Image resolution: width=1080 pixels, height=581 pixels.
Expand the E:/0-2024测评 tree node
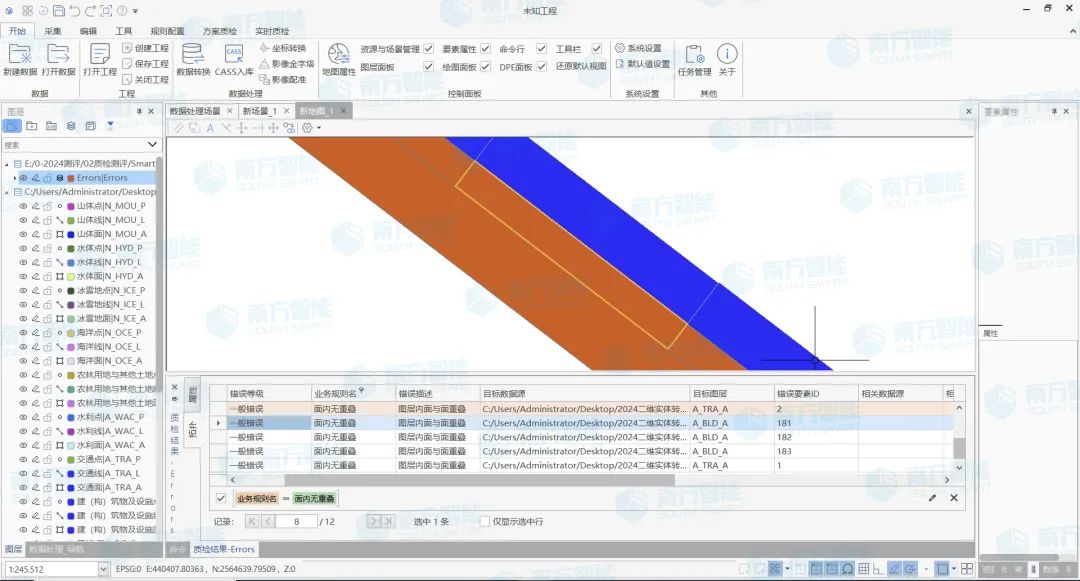7,164
